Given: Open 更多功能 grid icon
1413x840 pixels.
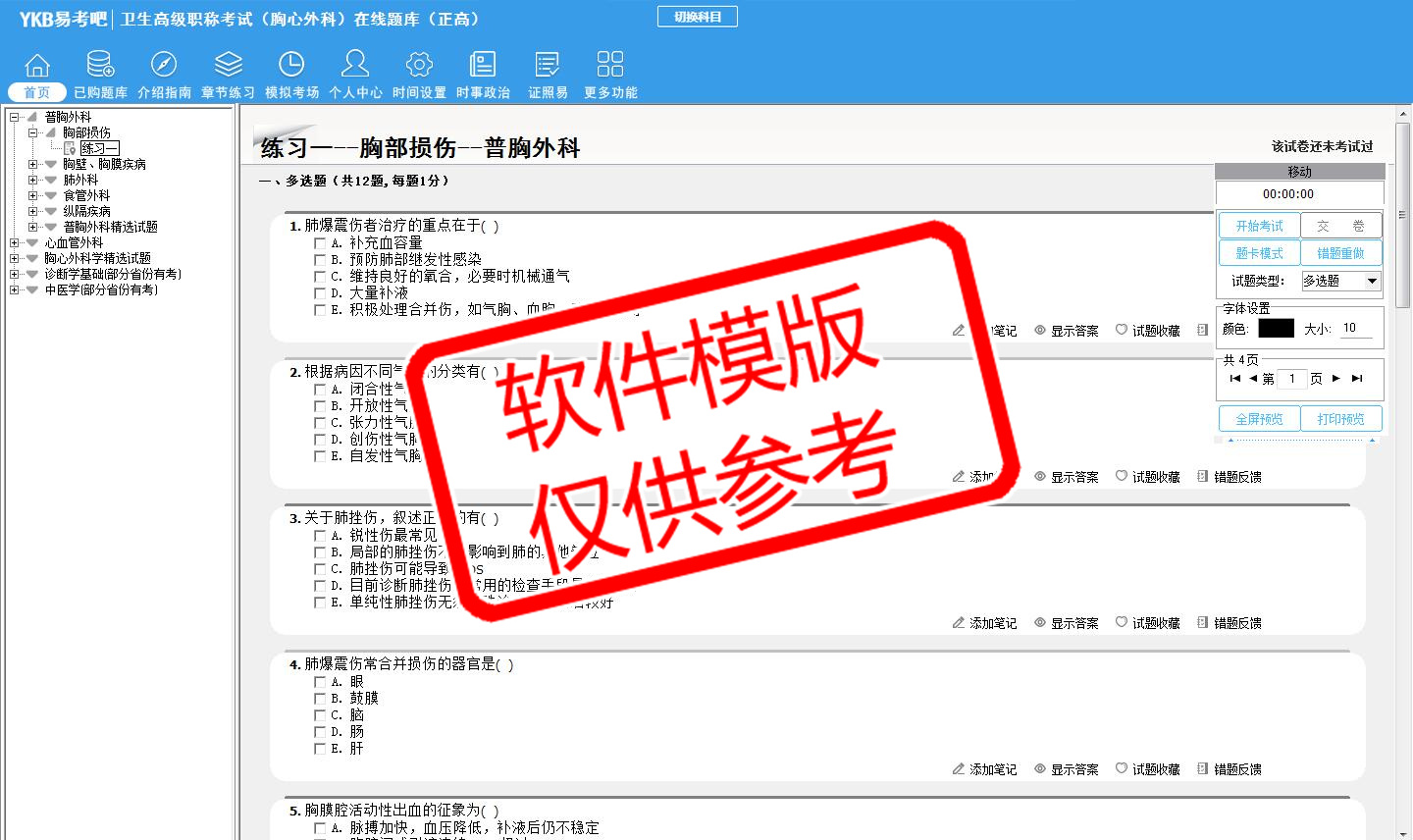Looking at the screenshot, I should point(610,65).
